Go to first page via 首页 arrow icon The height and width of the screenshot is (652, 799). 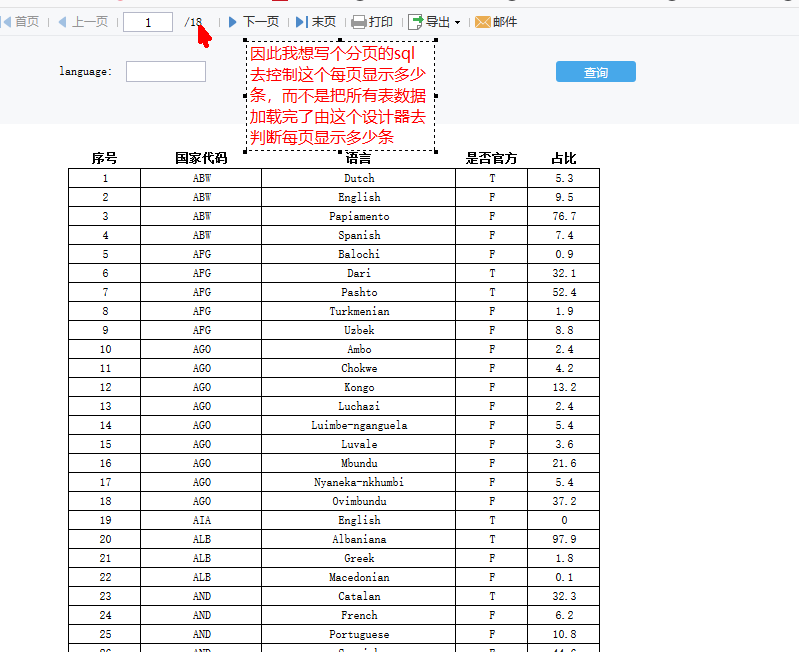[x=6, y=22]
